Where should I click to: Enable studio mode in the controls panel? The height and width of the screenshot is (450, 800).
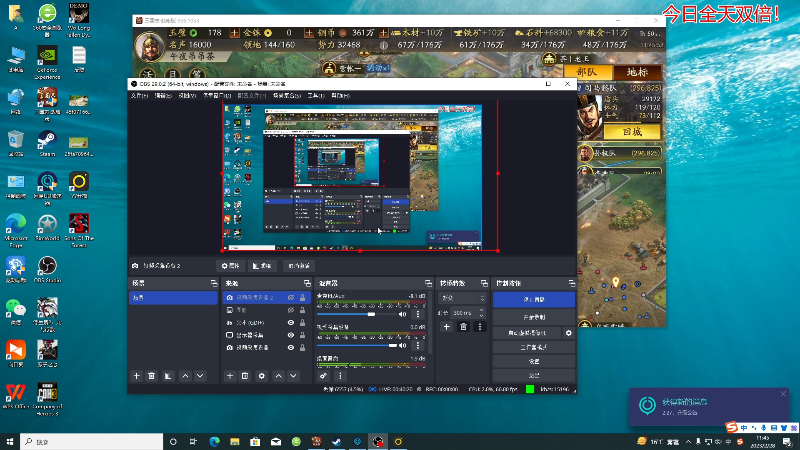pyautogui.click(x=534, y=347)
